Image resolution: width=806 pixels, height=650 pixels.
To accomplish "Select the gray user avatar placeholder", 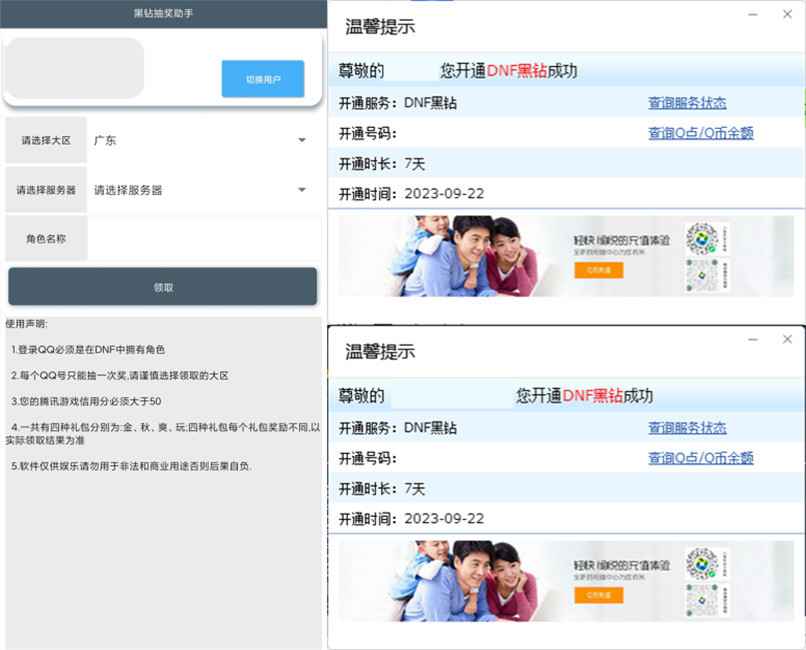I will 75,68.
